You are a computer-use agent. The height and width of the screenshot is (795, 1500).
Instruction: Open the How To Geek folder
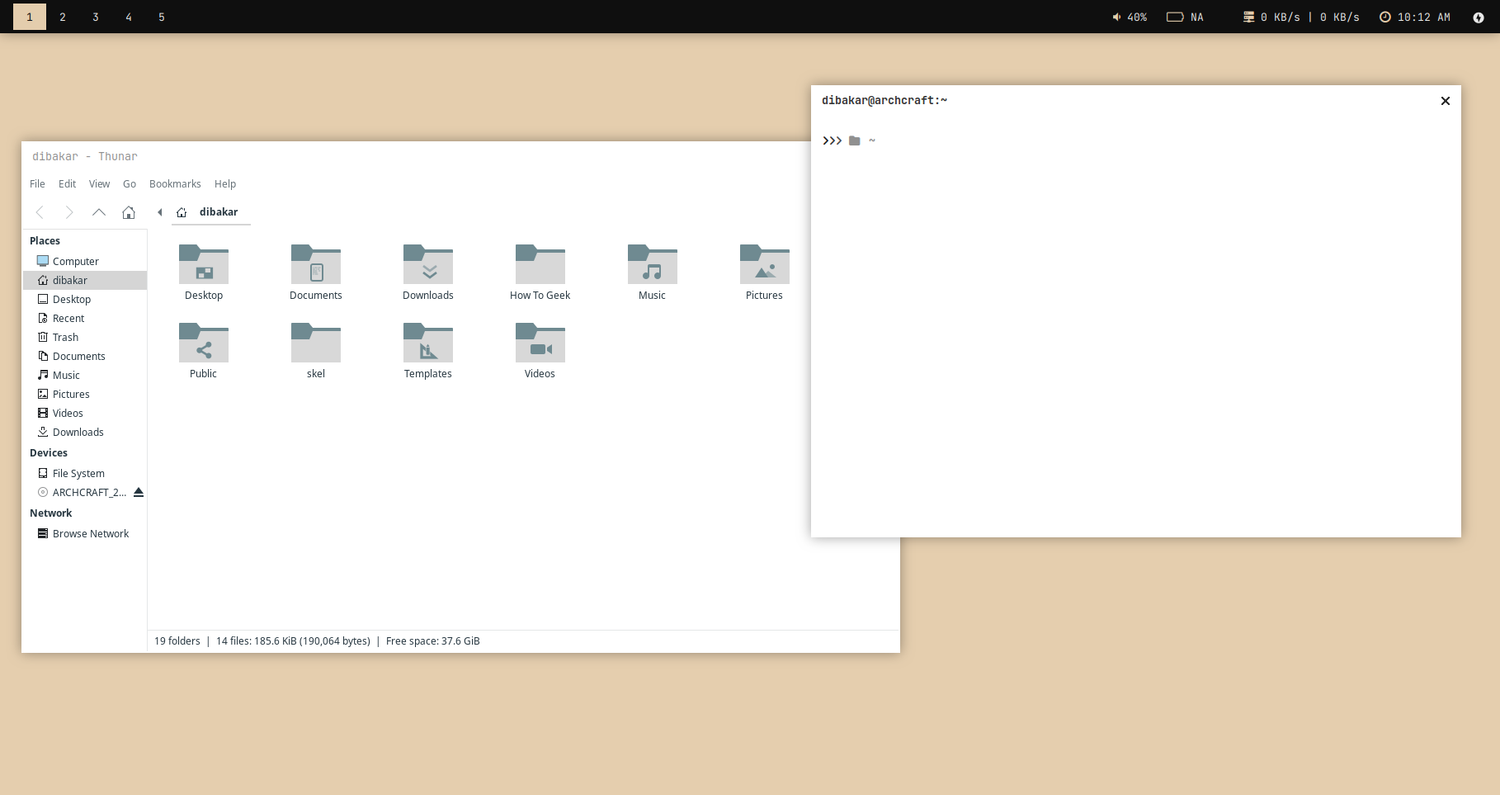[540, 264]
